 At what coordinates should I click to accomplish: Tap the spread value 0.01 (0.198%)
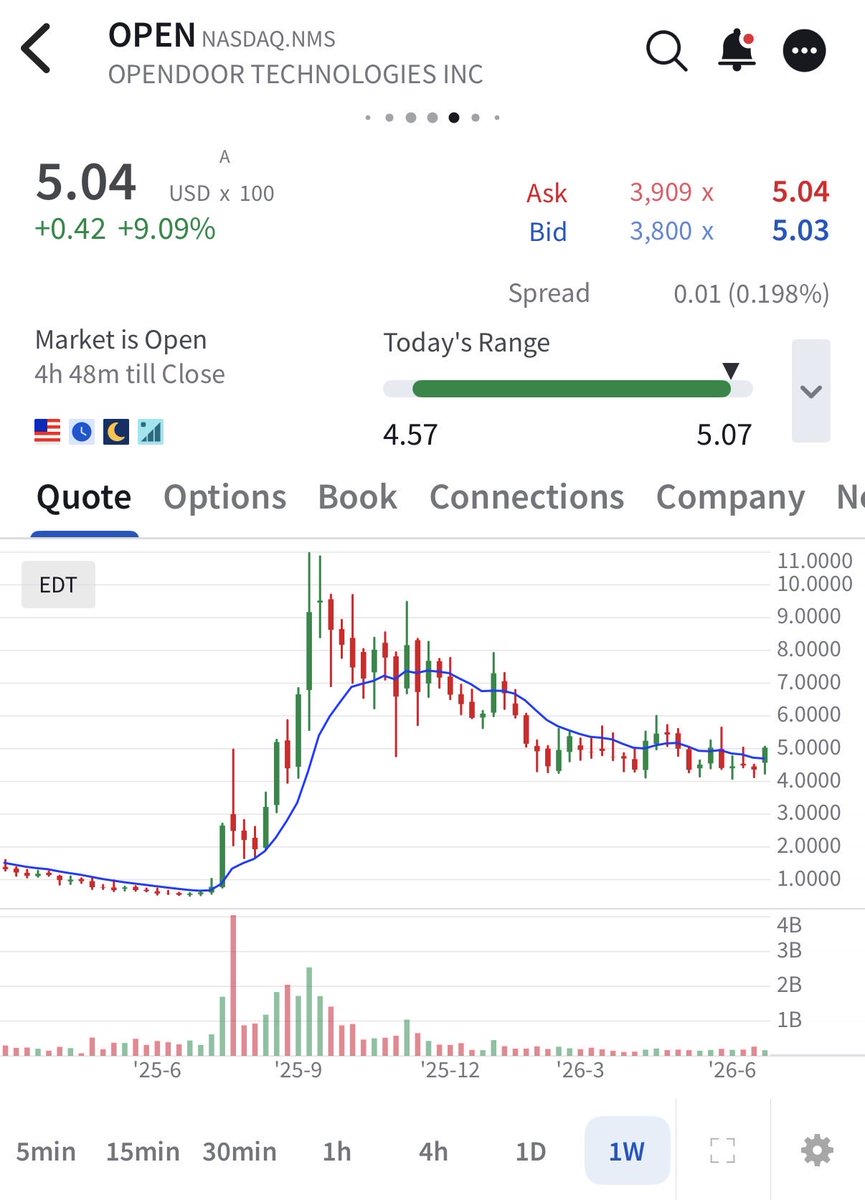751,294
